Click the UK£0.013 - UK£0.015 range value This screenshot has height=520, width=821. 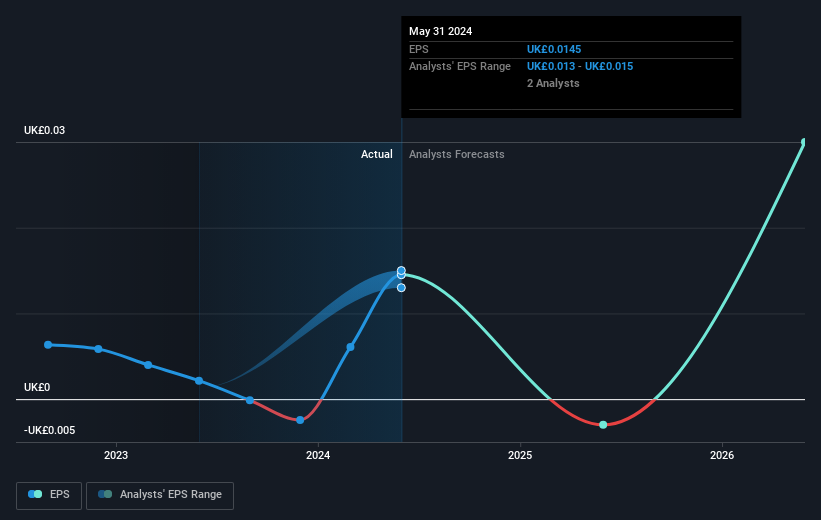tap(580, 67)
